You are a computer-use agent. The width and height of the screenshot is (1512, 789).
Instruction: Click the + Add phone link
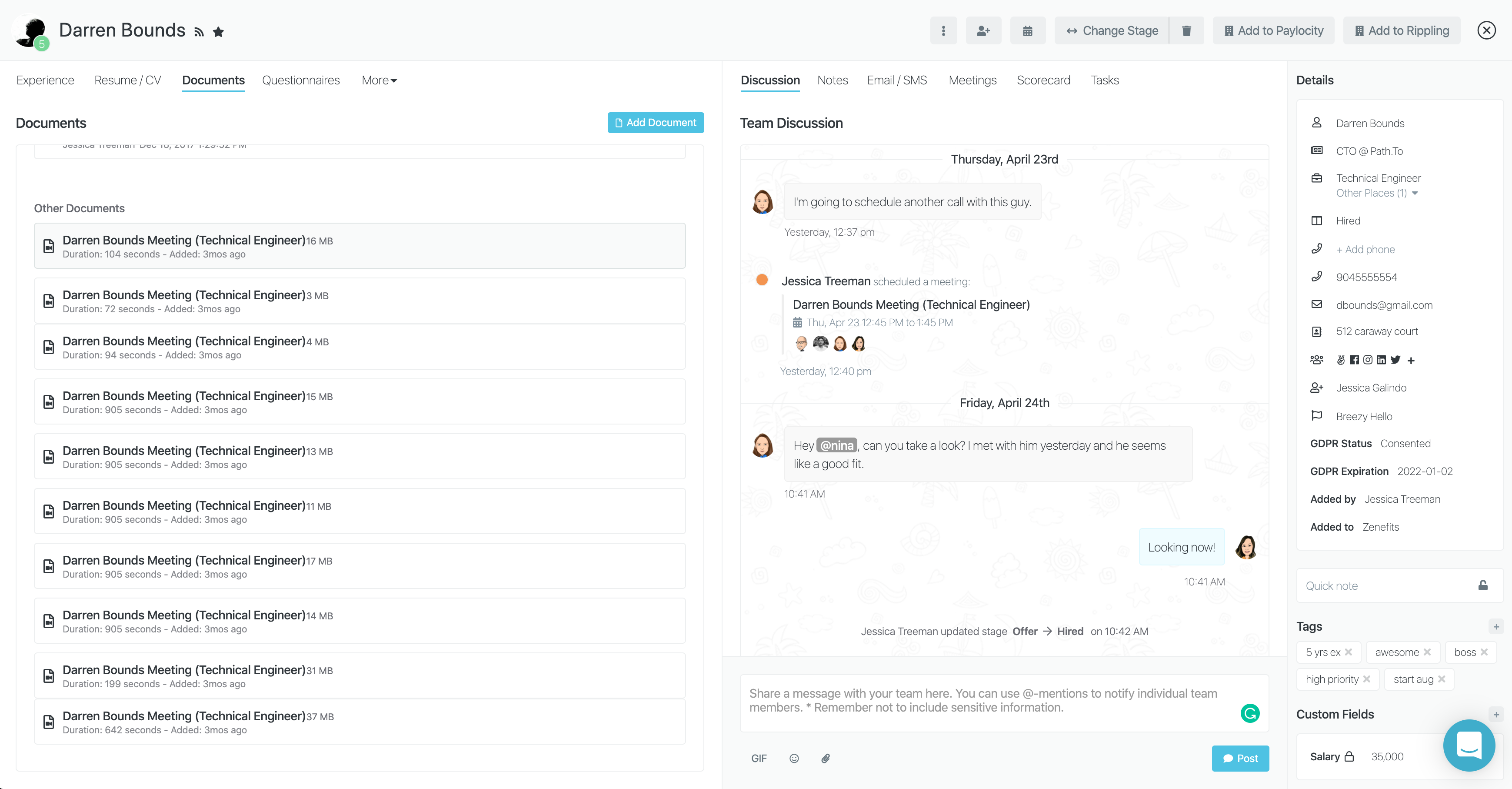(1365, 250)
